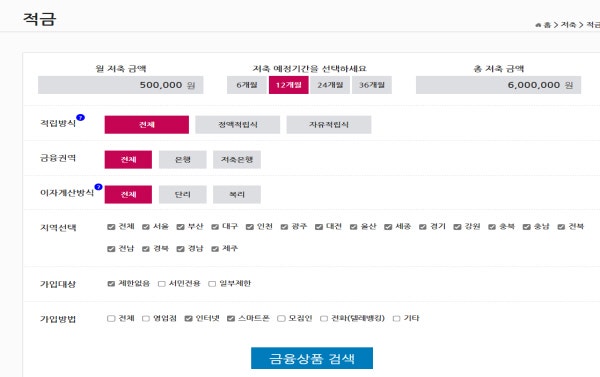Choose 복리 interest calculation
The height and width of the screenshot is (377, 600).
click(237, 194)
